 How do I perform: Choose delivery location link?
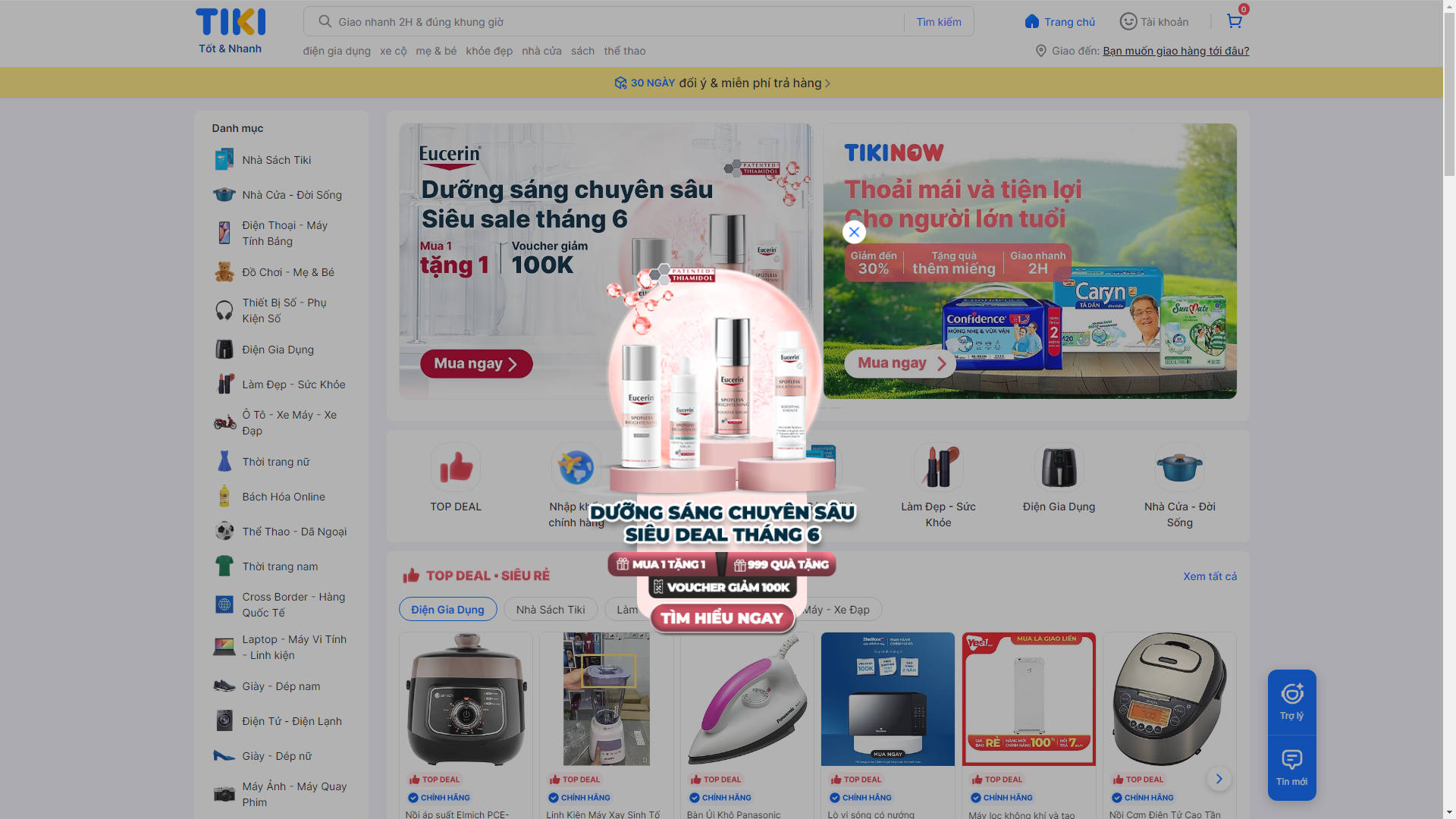(1175, 51)
